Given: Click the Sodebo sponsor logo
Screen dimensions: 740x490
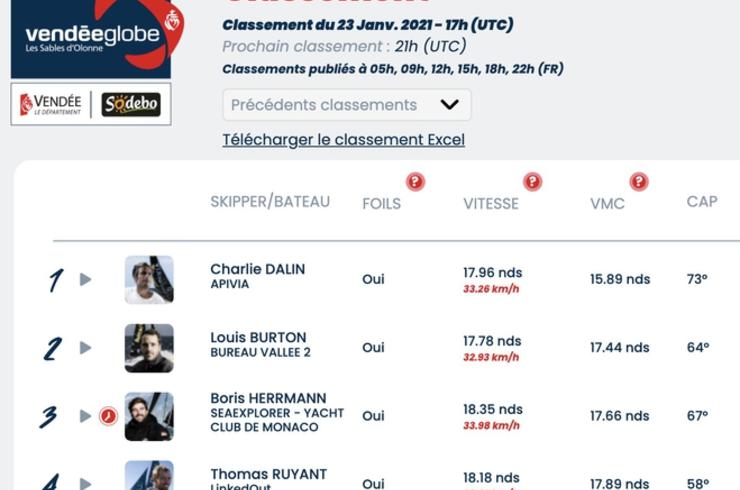Looking at the screenshot, I should point(131,104).
